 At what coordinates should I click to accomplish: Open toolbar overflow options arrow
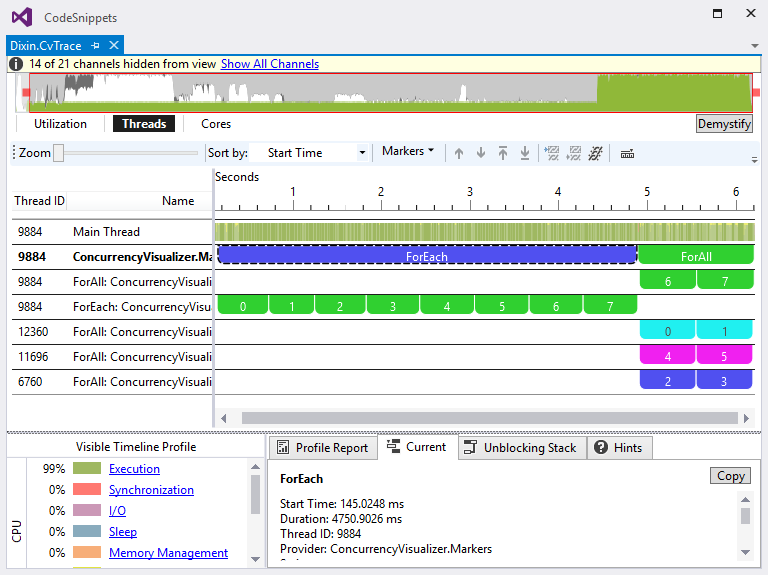click(754, 160)
